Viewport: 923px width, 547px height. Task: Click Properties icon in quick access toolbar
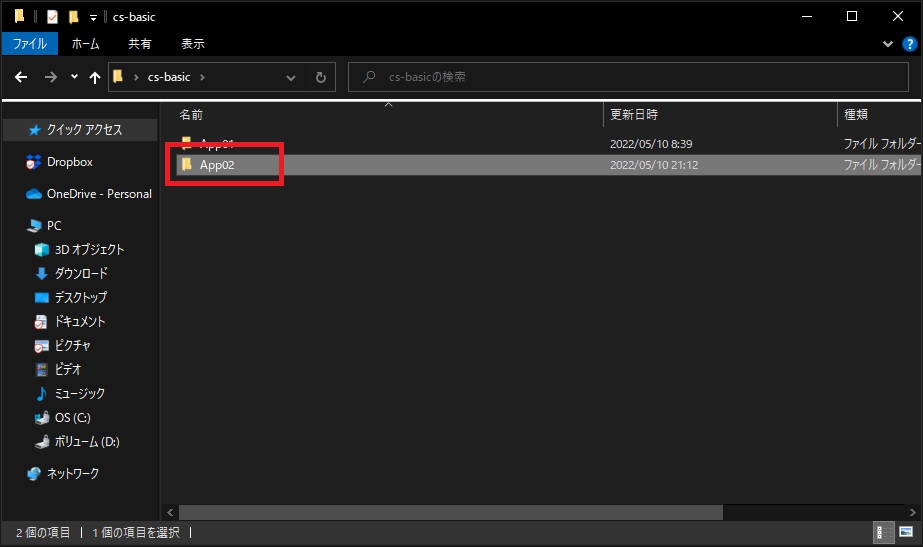pos(52,17)
